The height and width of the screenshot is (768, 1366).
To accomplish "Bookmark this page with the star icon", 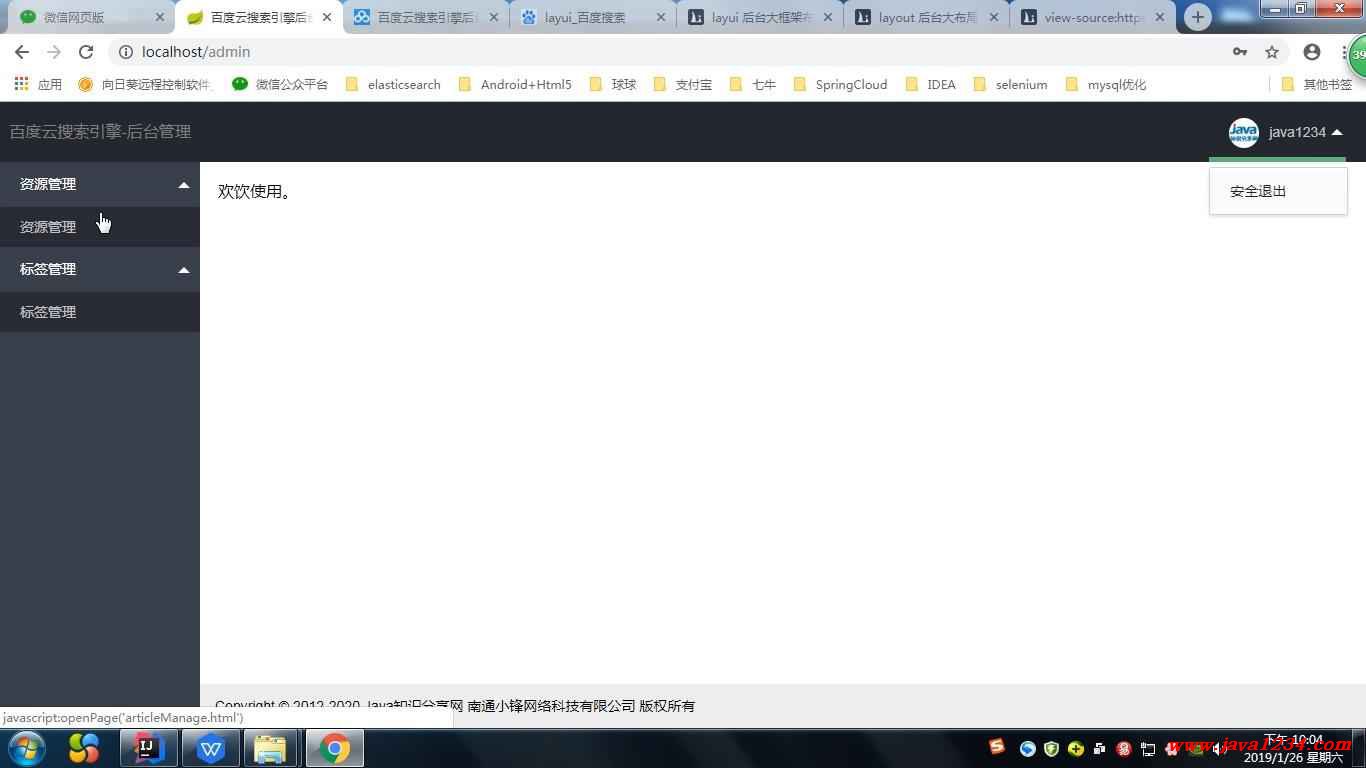I will pyautogui.click(x=1272, y=52).
